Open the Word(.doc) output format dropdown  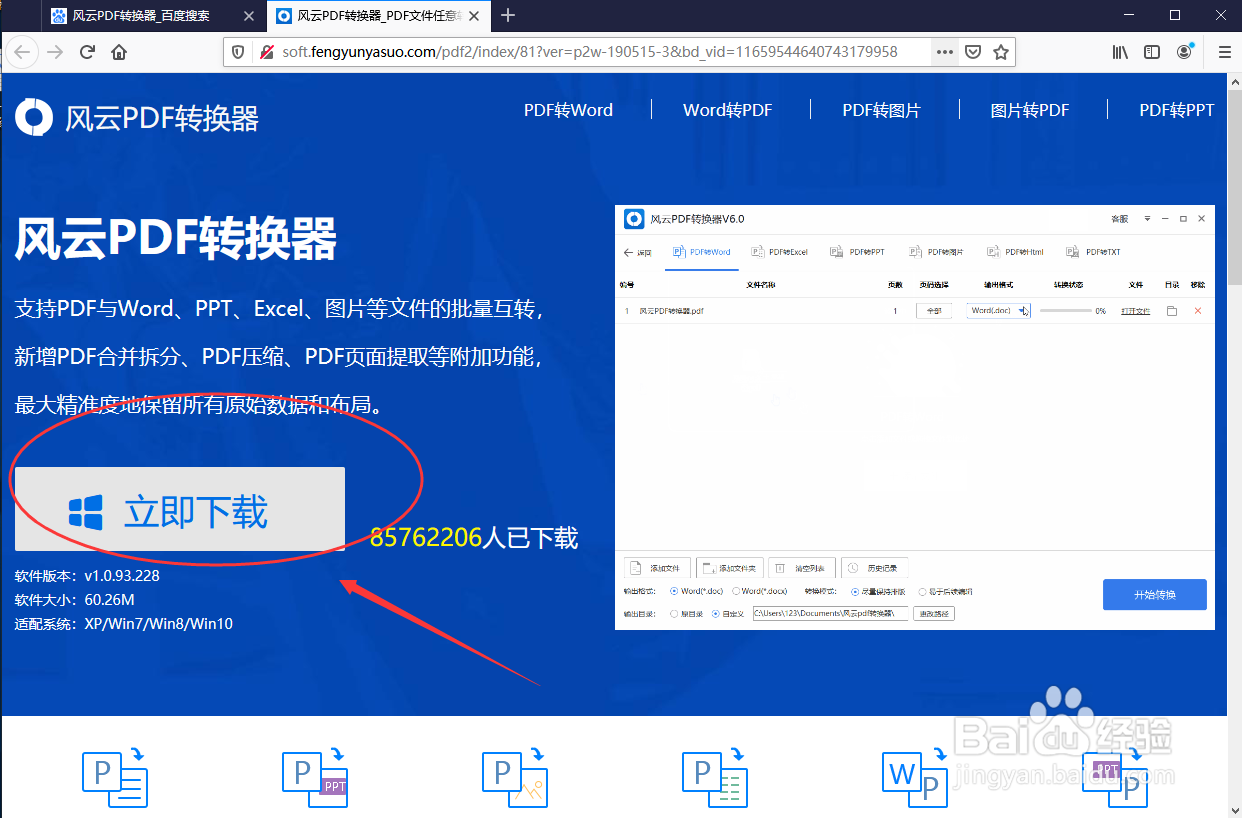pos(1023,311)
